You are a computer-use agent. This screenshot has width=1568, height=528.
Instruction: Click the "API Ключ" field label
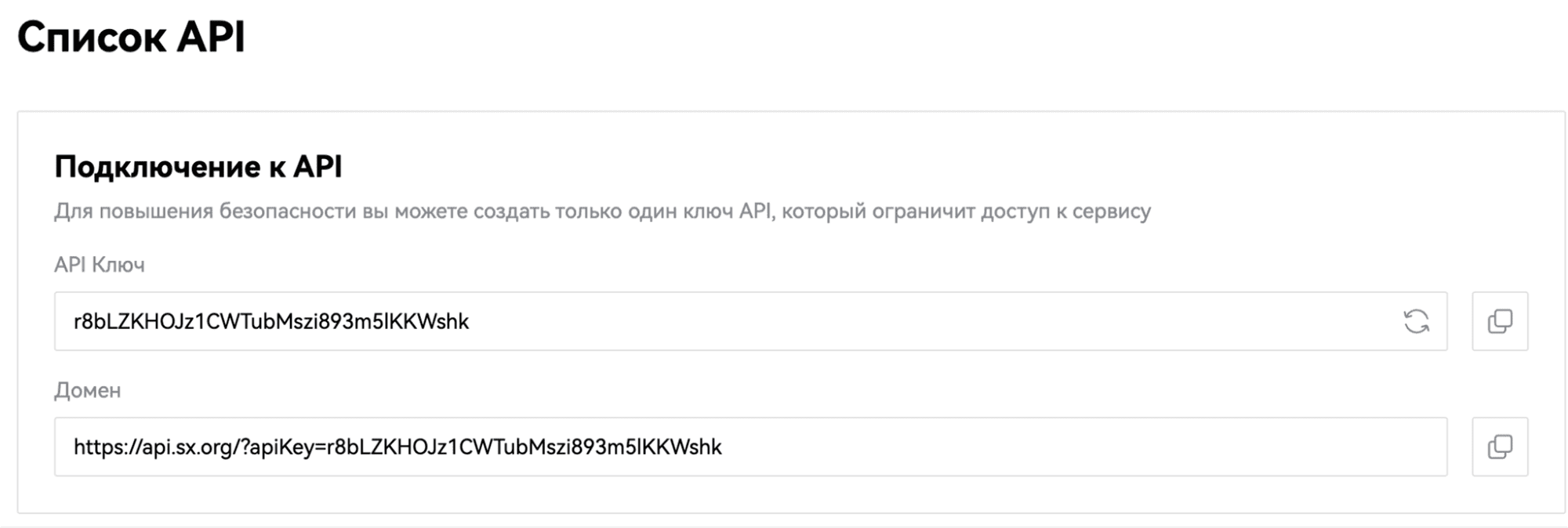[x=100, y=265]
